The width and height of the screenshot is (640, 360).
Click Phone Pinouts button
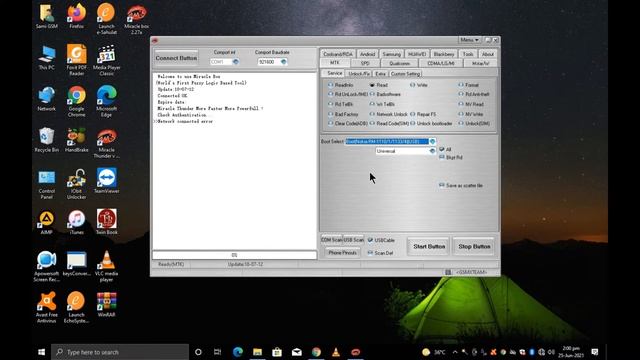click(342, 253)
